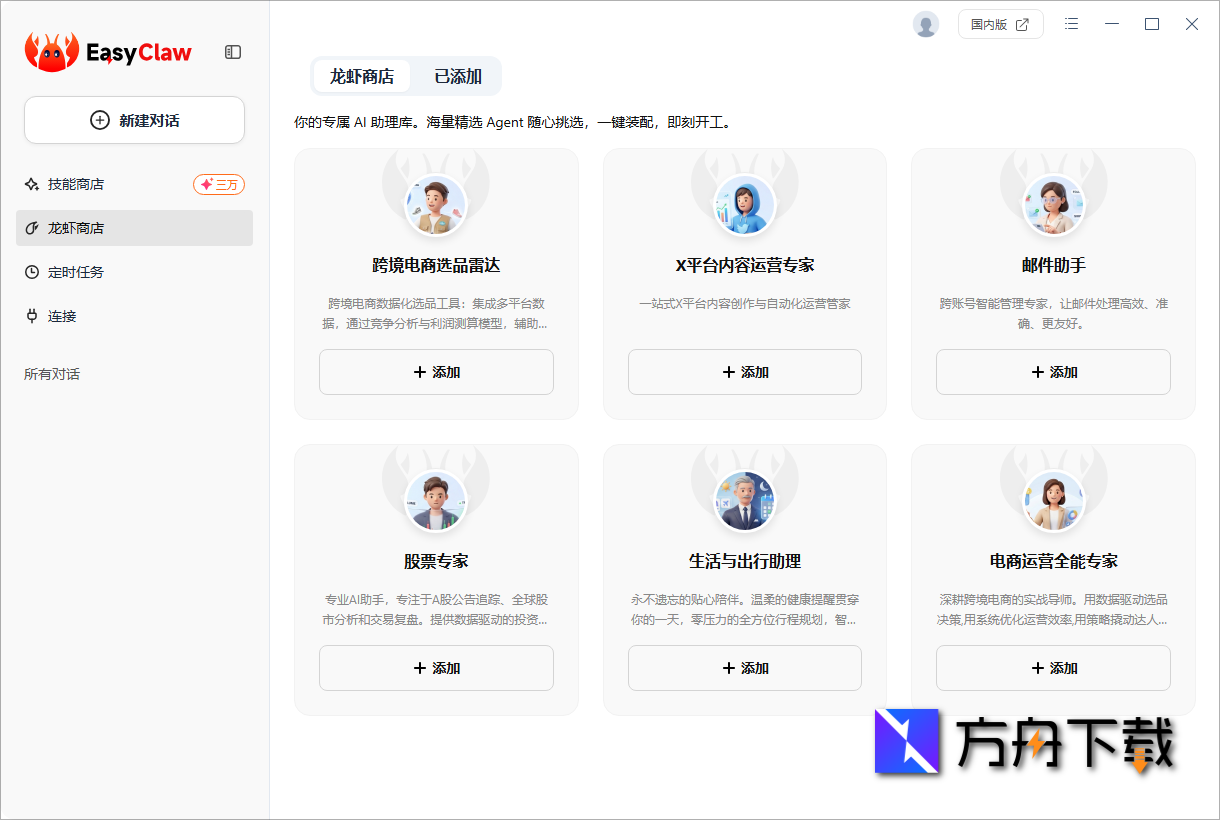Click the 三万 badge next to 技能商店

coord(219,184)
